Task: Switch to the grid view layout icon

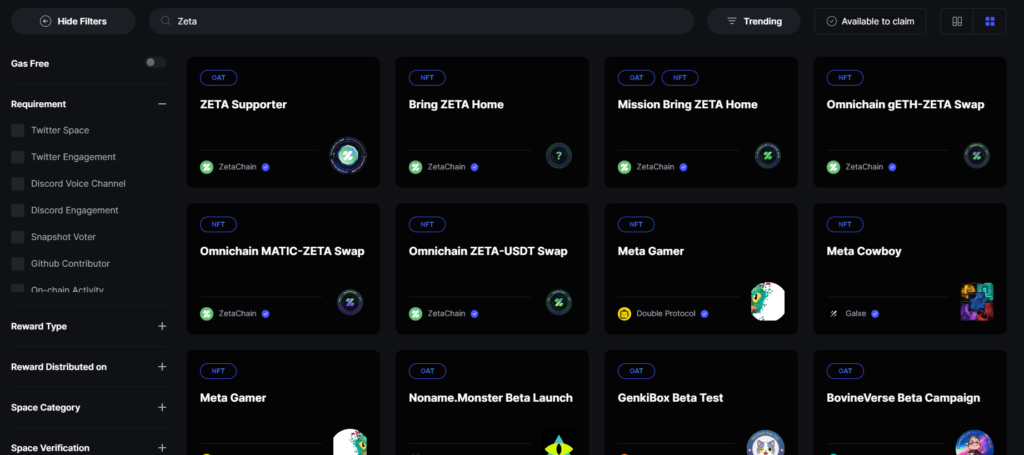Action: (x=990, y=21)
